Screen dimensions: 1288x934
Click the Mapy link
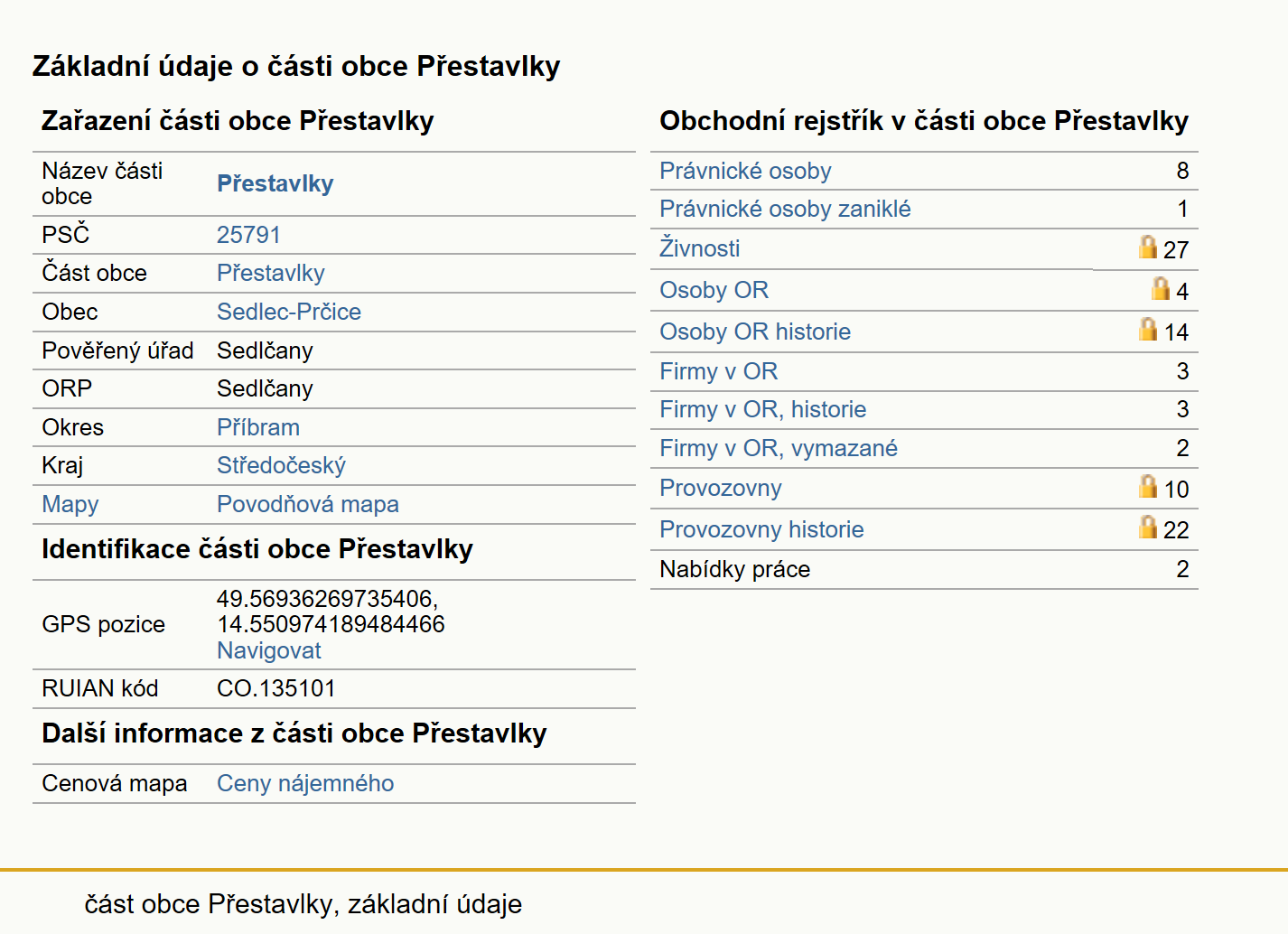pyautogui.click(x=70, y=504)
